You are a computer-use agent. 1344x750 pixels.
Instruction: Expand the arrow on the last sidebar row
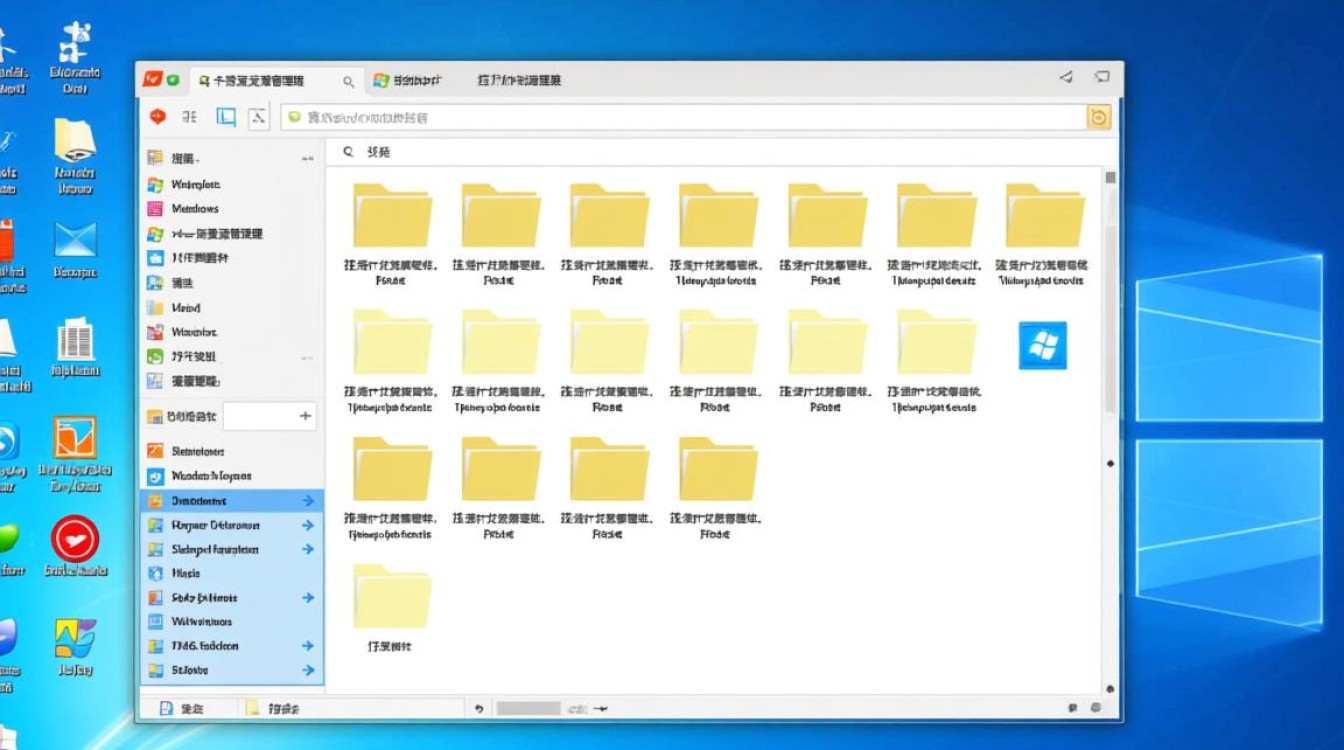tap(308, 670)
